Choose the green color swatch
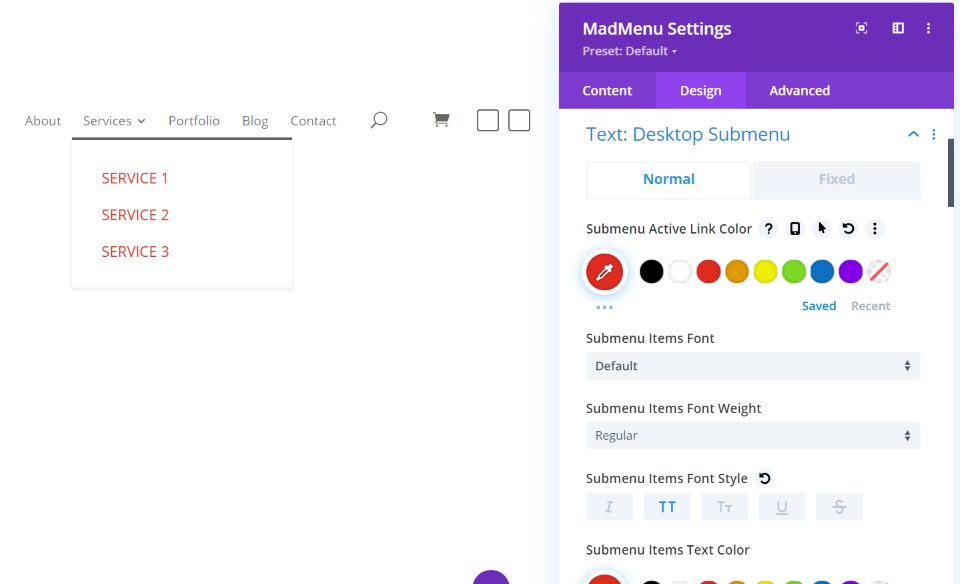 point(793,272)
